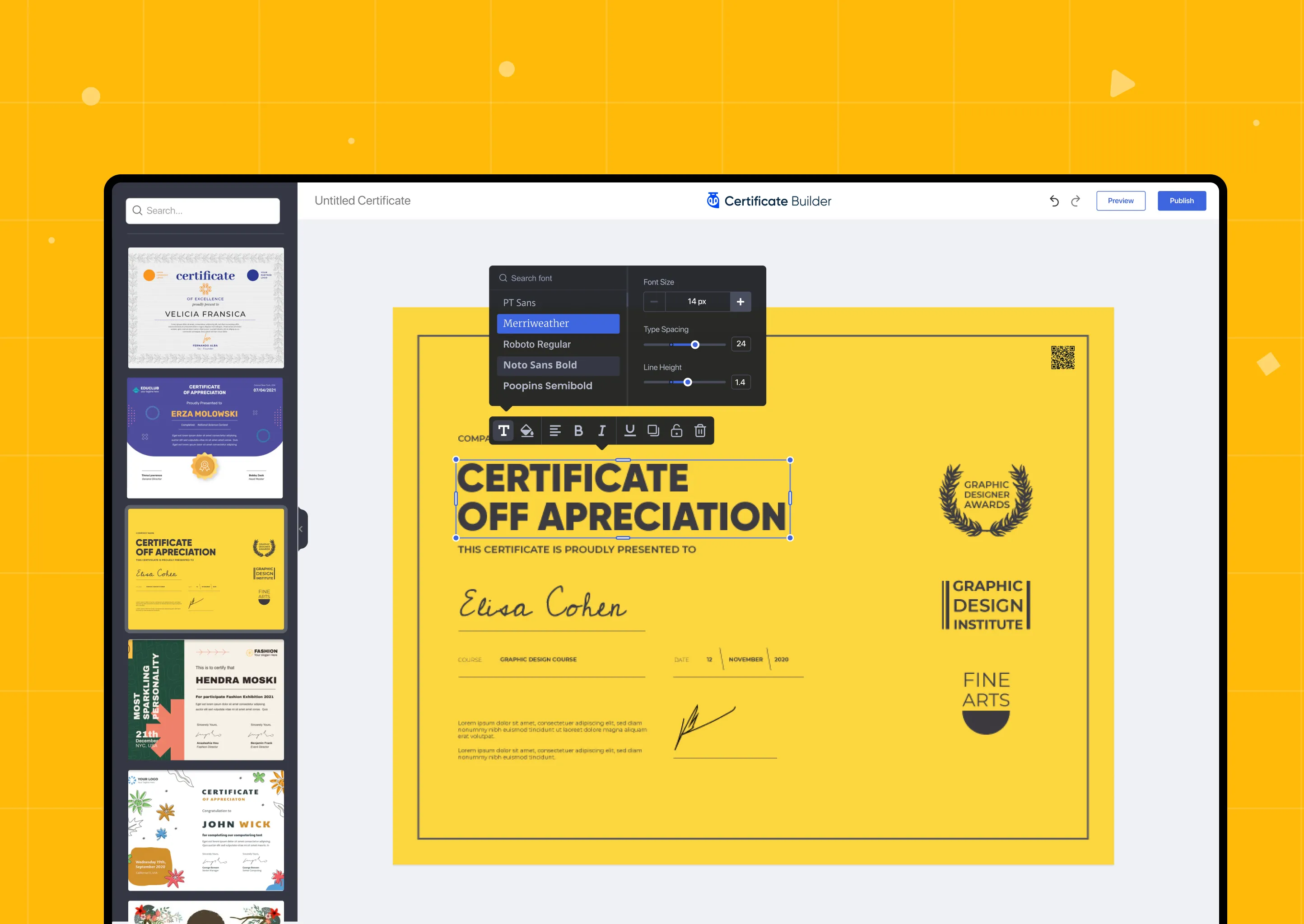Click the 2020 year text
This screenshot has width=1304, height=924.
[782, 659]
